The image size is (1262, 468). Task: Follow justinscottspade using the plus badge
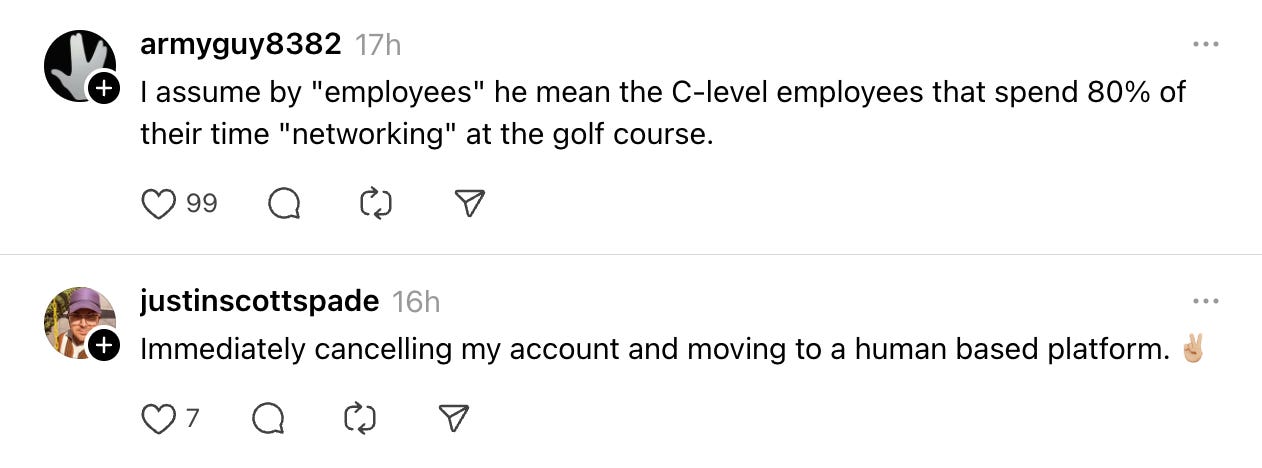pyautogui.click(x=104, y=346)
